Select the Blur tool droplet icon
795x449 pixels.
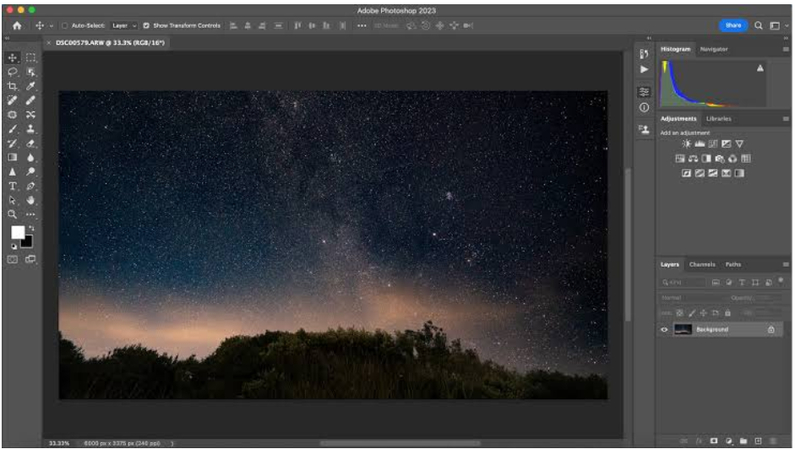click(x=31, y=158)
